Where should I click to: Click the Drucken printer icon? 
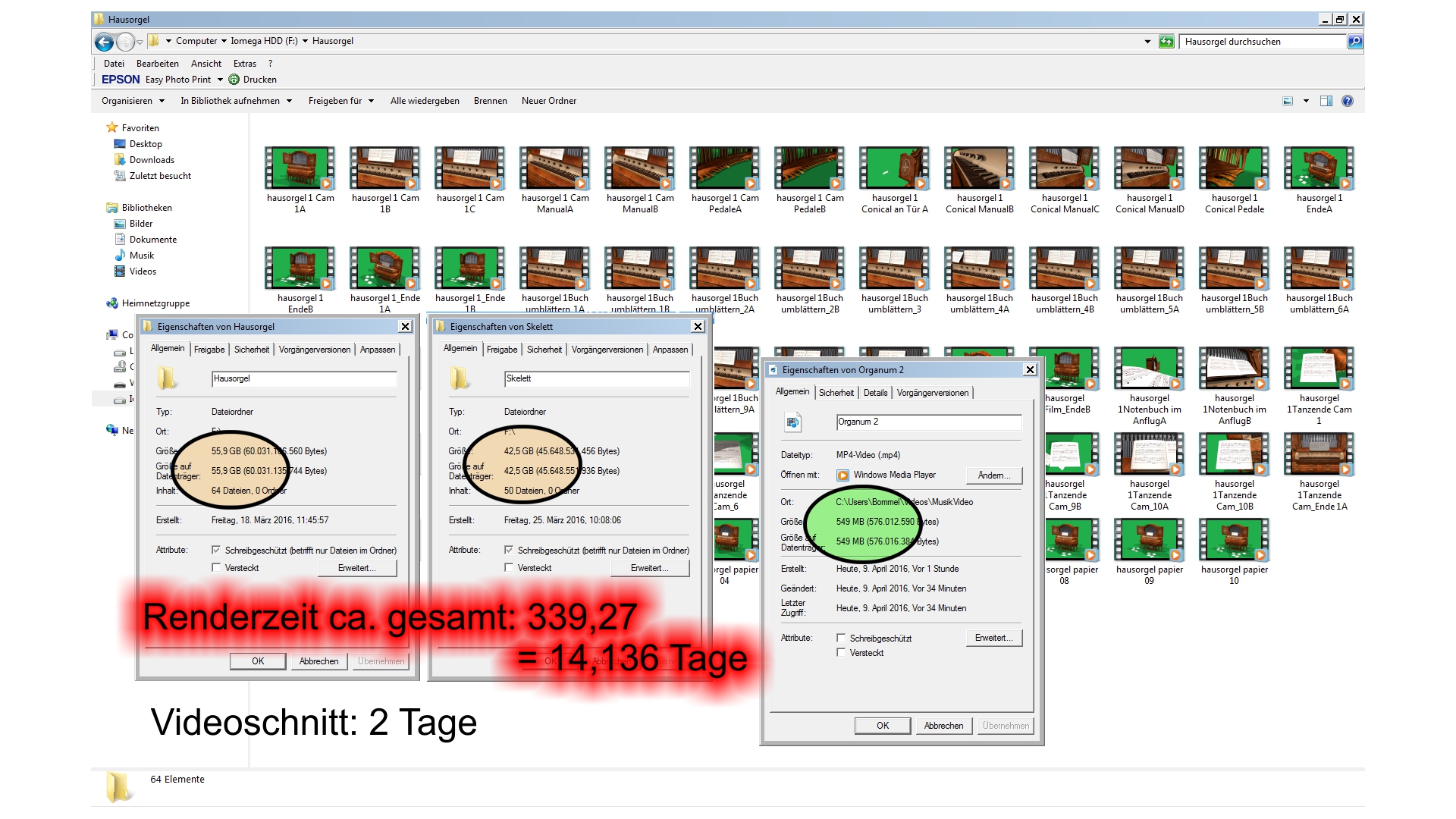point(234,80)
